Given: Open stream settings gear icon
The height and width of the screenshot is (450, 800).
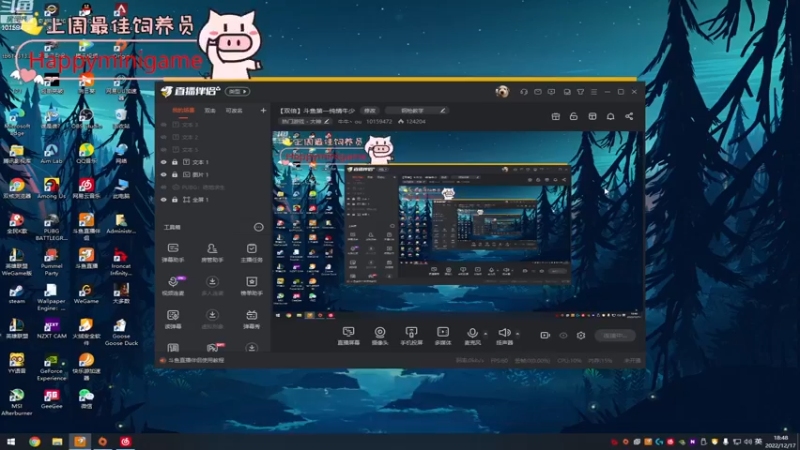Looking at the screenshot, I should [581, 335].
